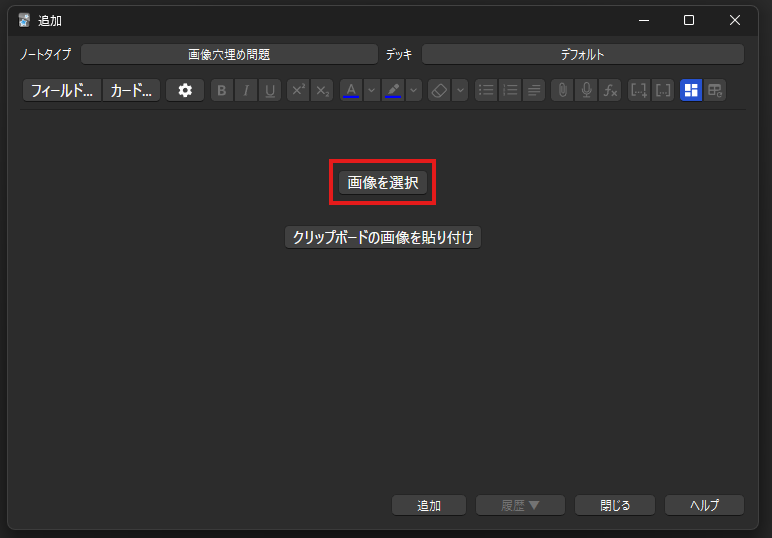This screenshot has width=772, height=538.
Task: Click the Italic formatting icon
Action: (x=246, y=91)
